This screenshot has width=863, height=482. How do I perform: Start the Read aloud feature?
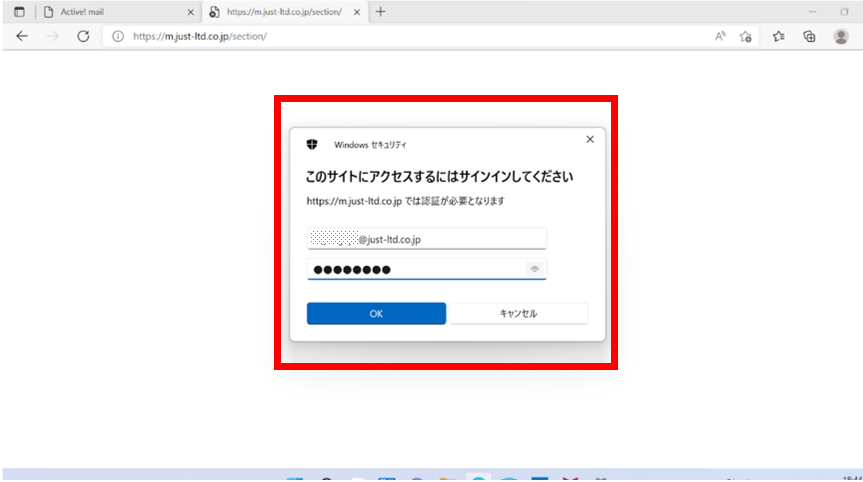pos(720,36)
